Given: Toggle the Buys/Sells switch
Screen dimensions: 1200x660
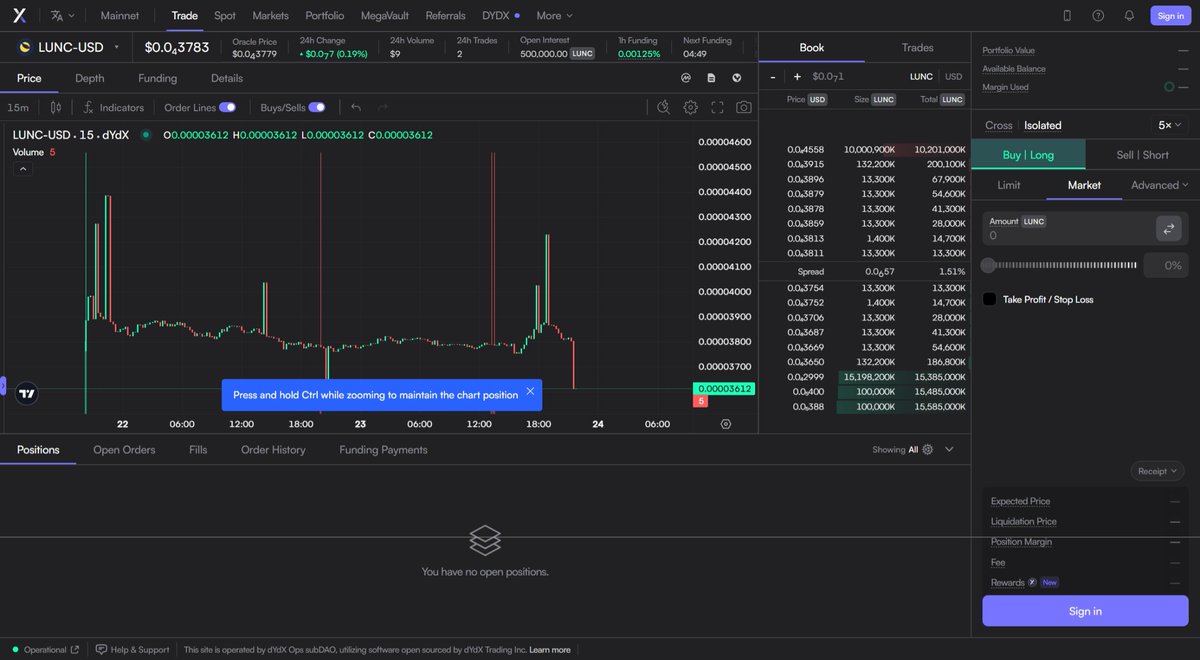Looking at the screenshot, I should click(x=317, y=107).
